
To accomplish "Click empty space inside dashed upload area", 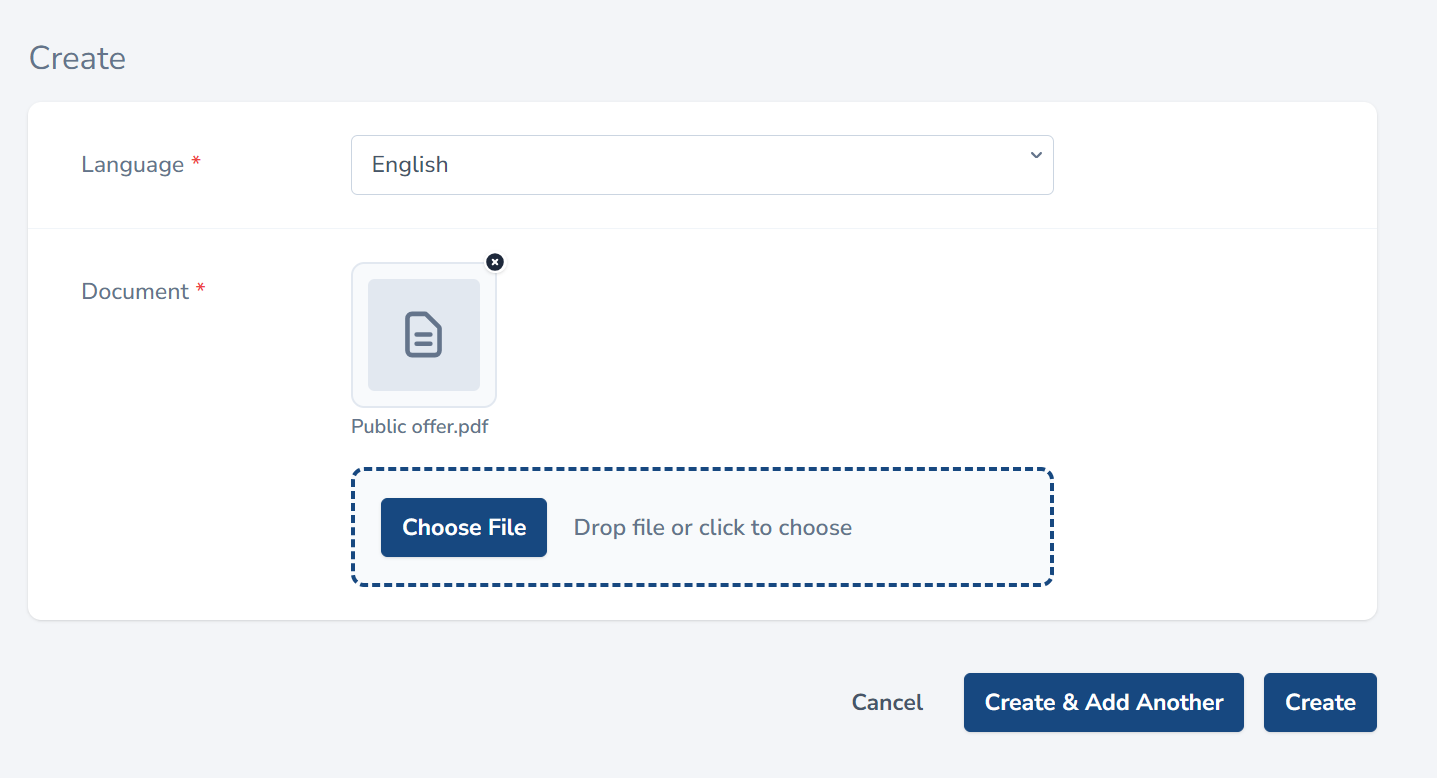I will pos(950,528).
